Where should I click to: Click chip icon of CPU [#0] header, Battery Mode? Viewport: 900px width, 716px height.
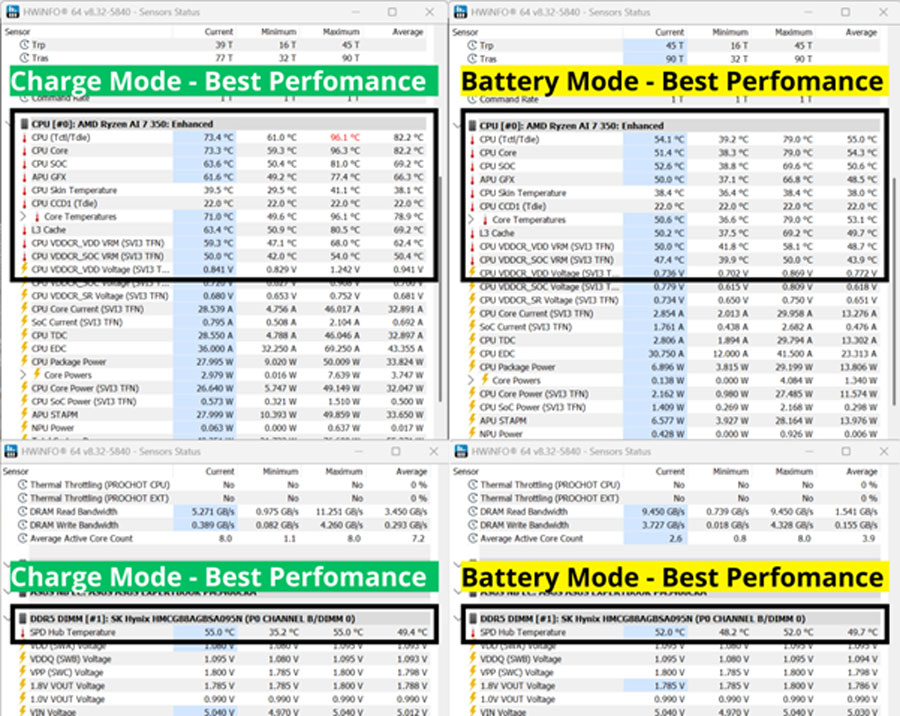[472, 125]
